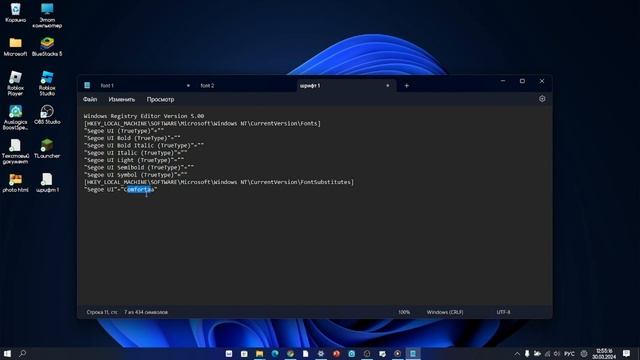Open the Текстовый документ desktop file
The width and height of the screenshot is (640, 360).
pyautogui.click(x=16, y=151)
